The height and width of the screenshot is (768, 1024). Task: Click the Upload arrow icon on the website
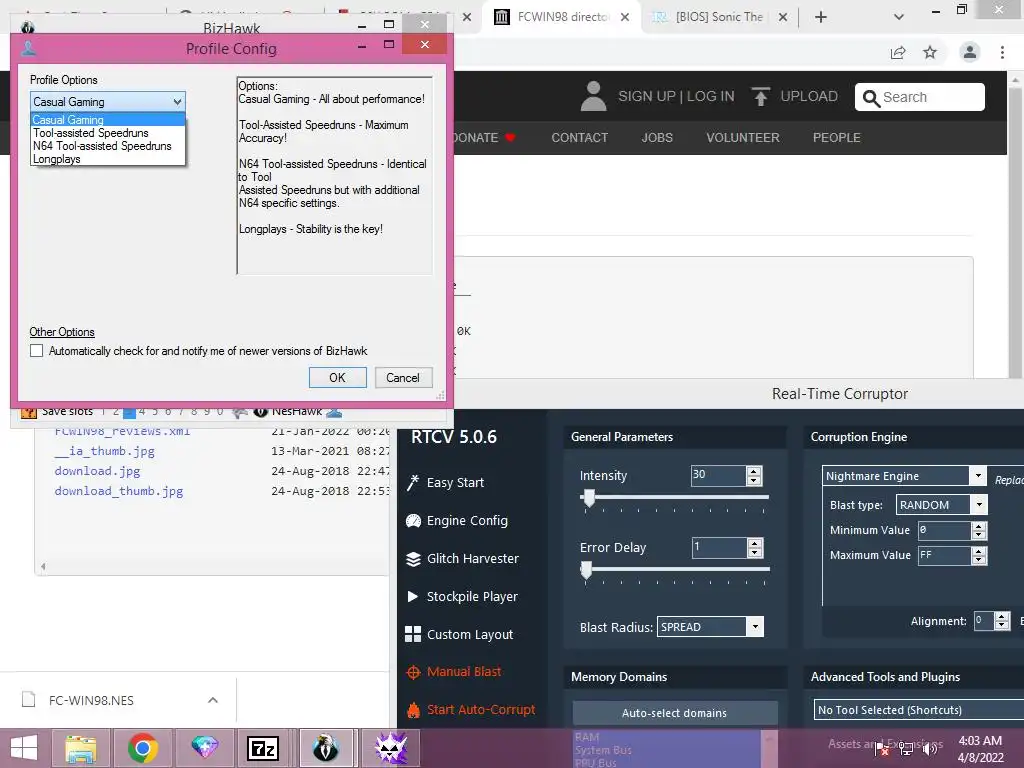coord(760,97)
